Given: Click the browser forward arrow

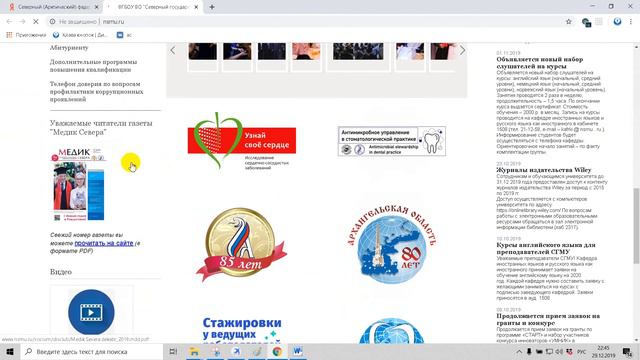Looking at the screenshot, I should tap(22, 22).
